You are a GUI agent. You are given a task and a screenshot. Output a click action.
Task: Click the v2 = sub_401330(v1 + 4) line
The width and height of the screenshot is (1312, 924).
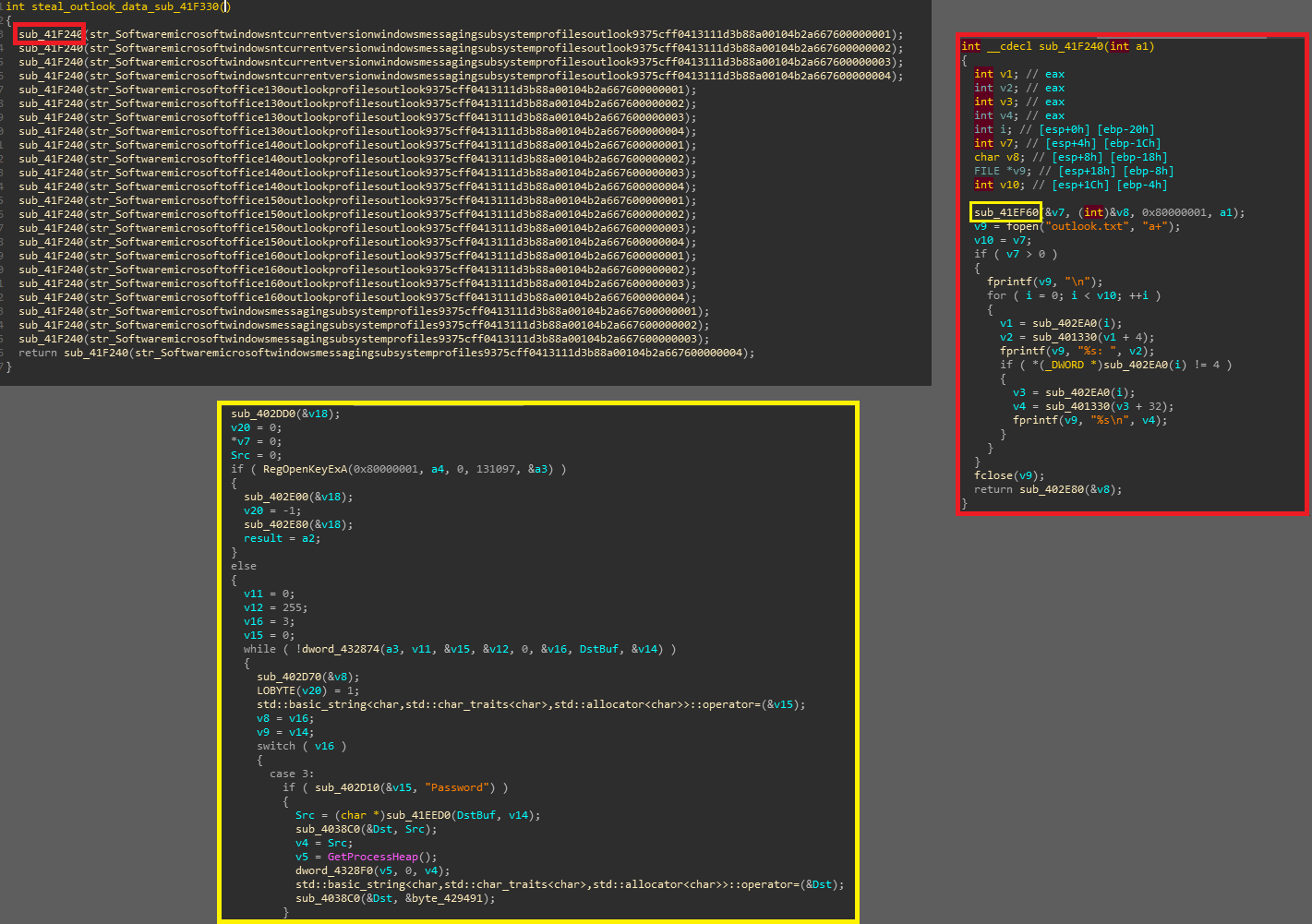coord(1077,337)
